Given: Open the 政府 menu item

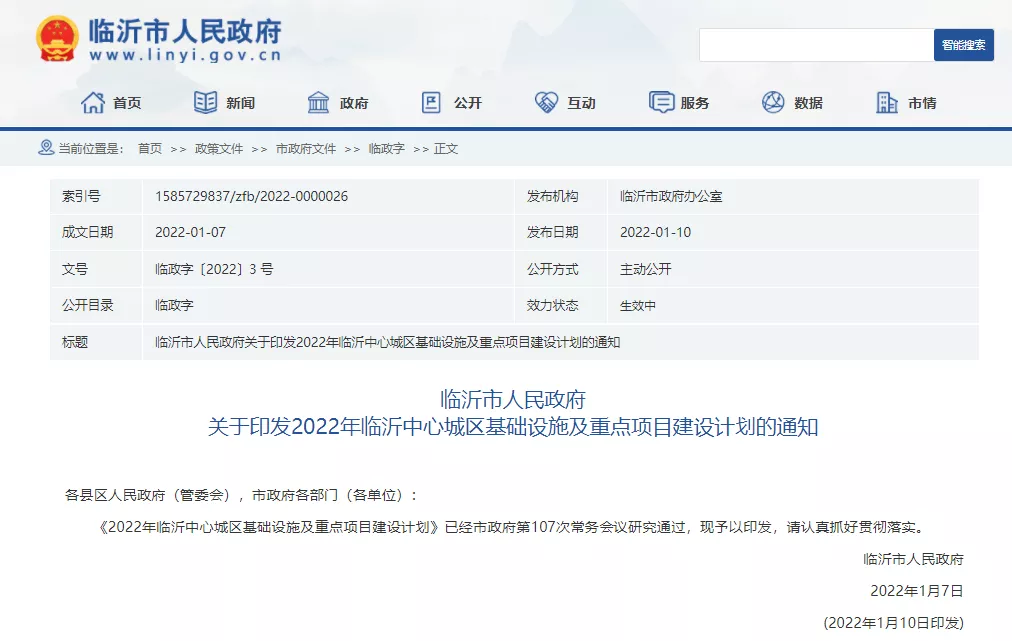Looking at the screenshot, I should 354,103.
